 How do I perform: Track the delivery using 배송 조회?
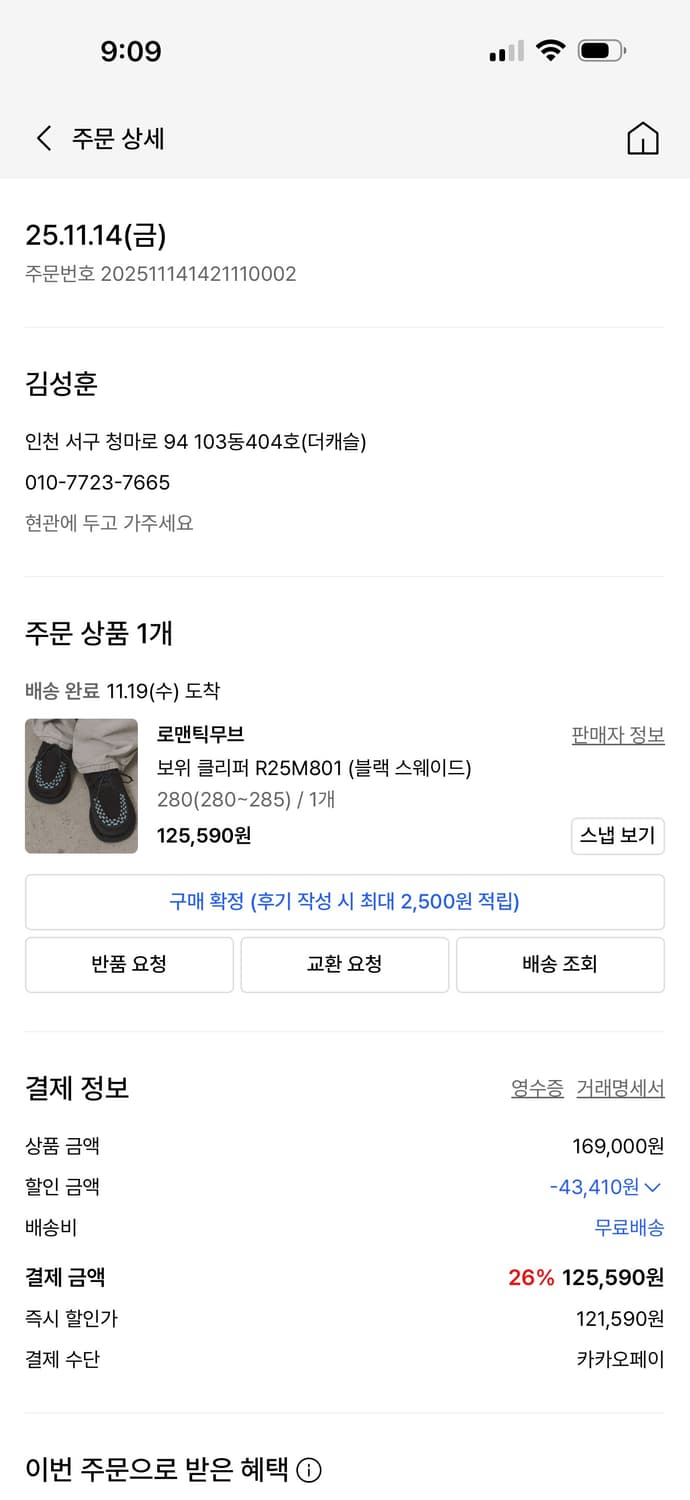[560, 964]
